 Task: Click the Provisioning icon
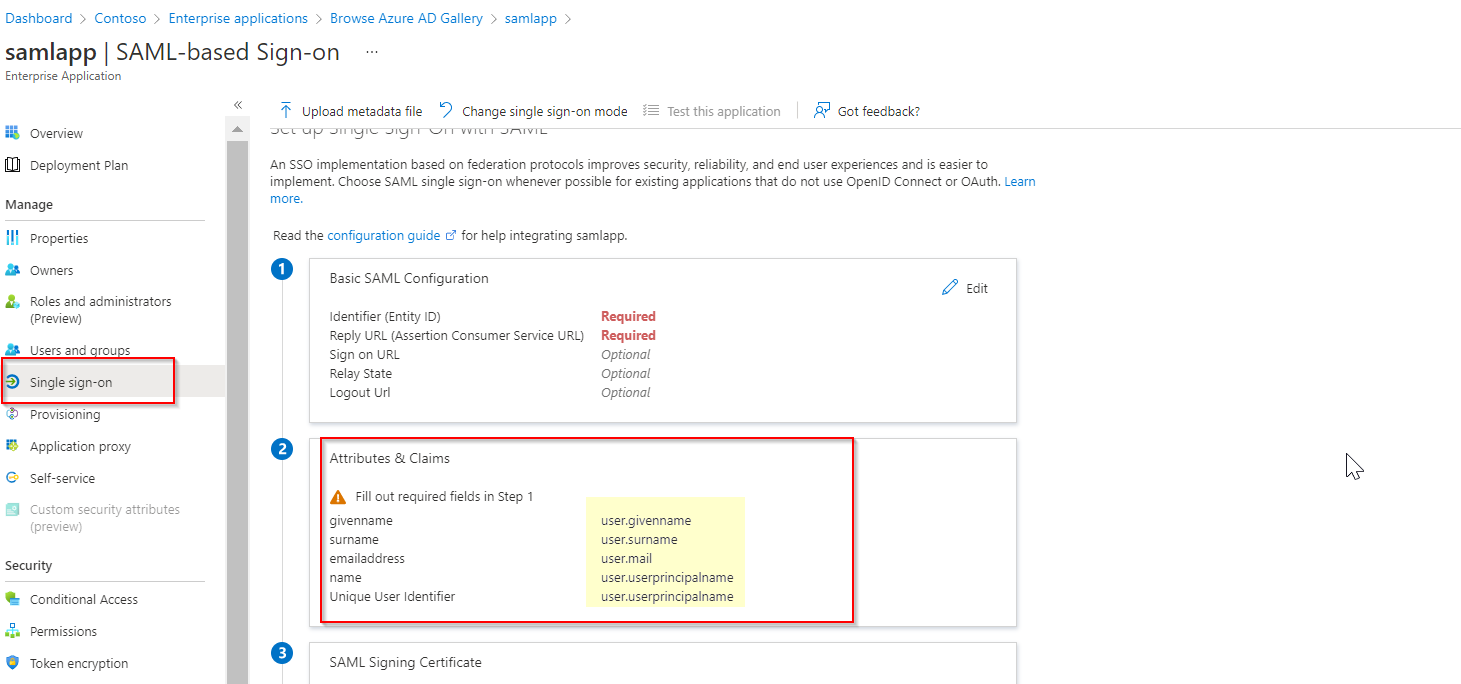[x=12, y=414]
